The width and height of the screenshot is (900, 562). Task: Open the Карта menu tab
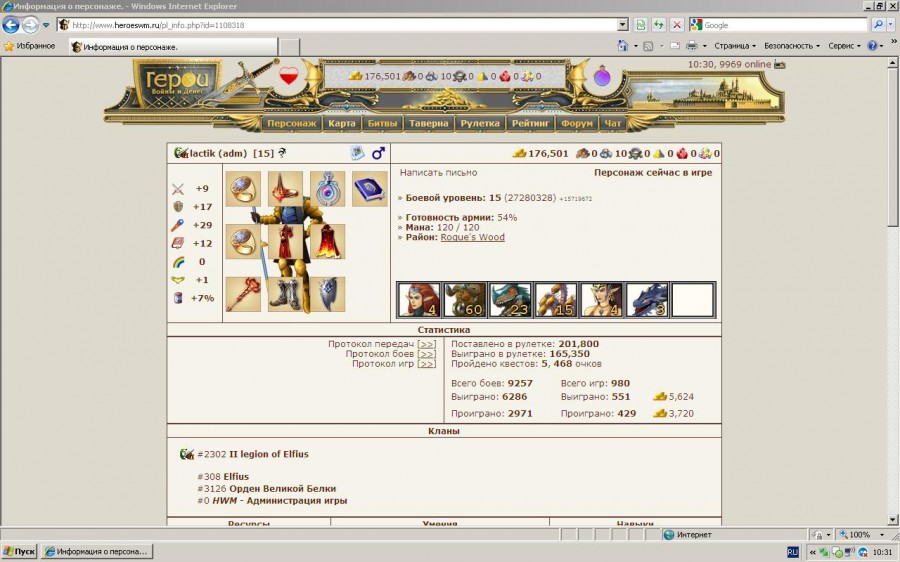point(342,123)
